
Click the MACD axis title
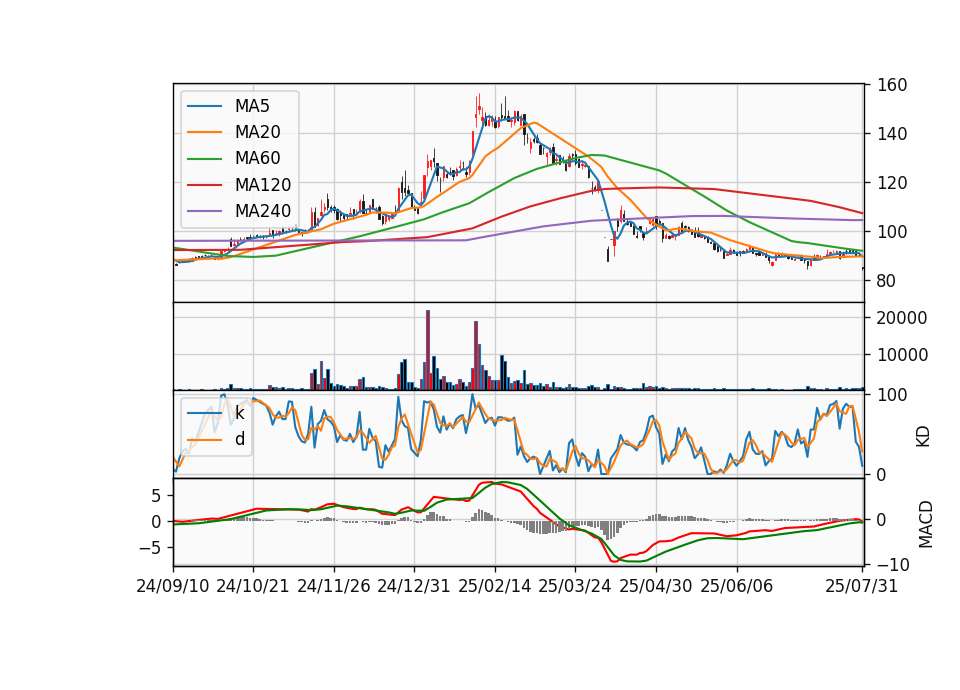(x=926, y=524)
